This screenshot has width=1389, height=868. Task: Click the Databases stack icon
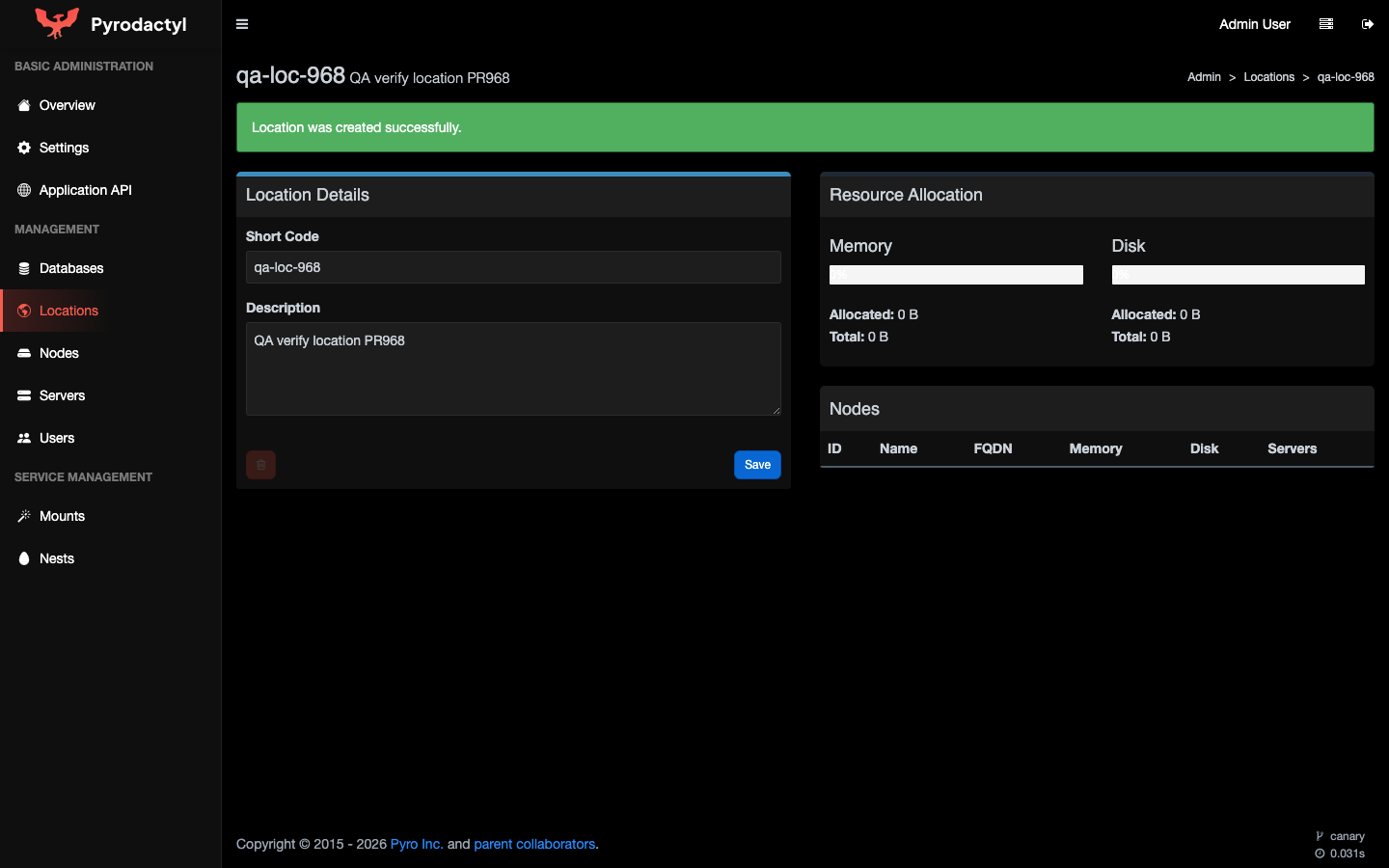tap(24, 268)
